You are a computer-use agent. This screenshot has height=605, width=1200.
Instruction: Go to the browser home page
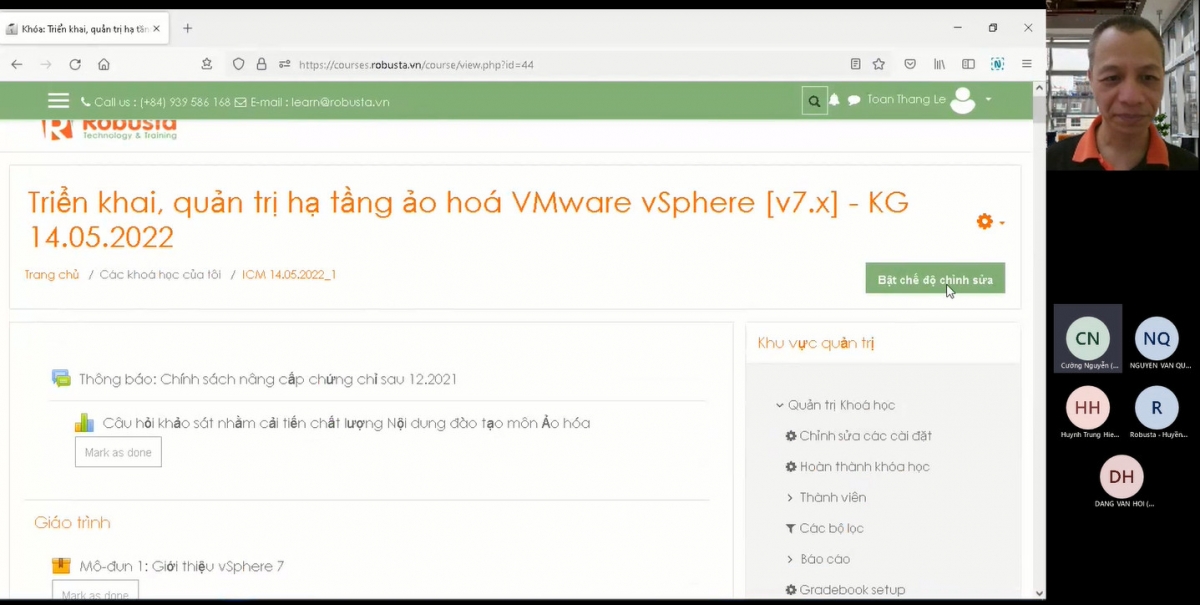click(104, 64)
